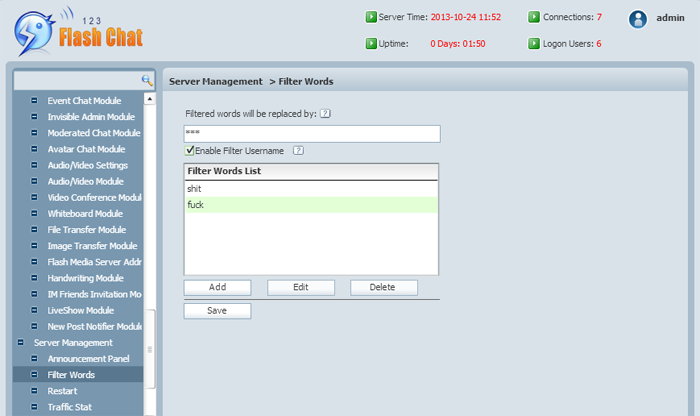Screen dimensions: 700x416
Task: Click the replacement text input field
Action: coord(312,133)
